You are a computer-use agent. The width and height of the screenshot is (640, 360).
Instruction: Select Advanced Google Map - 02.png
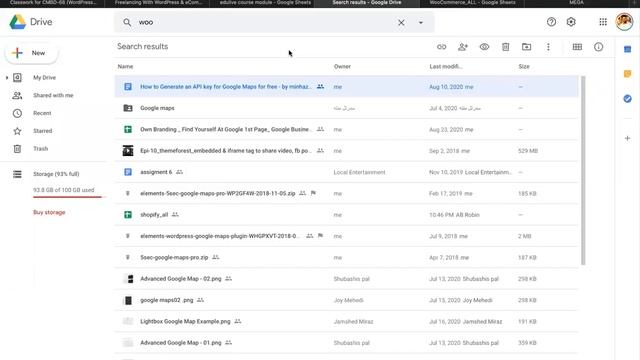(x=347, y=279)
